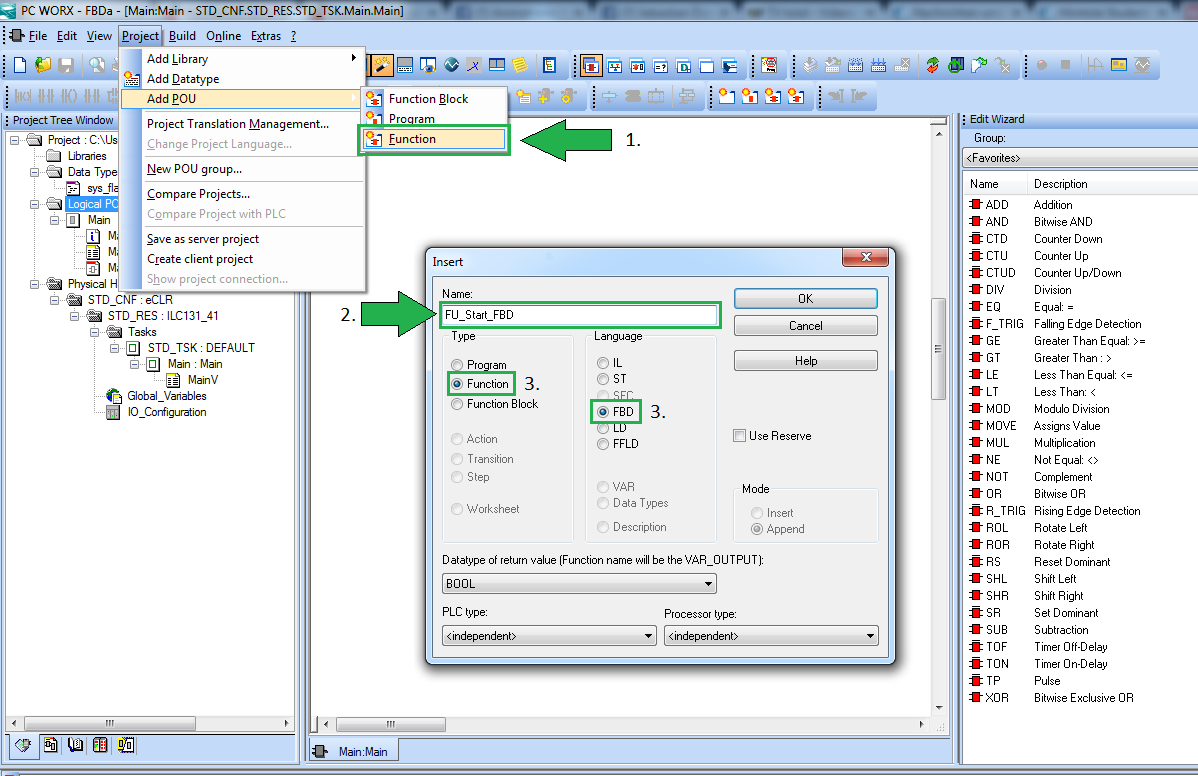Click the Name field containing FU_Start_FBD
The image size is (1198, 776).
pos(579,315)
